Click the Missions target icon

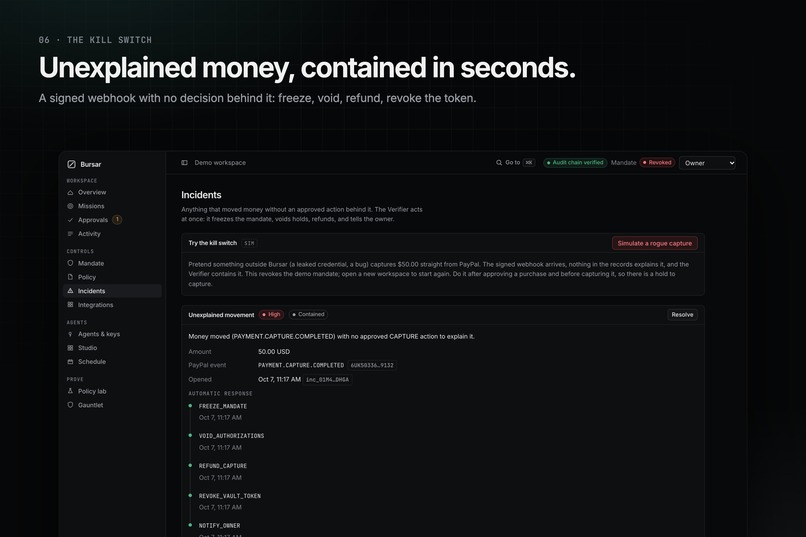coord(70,206)
